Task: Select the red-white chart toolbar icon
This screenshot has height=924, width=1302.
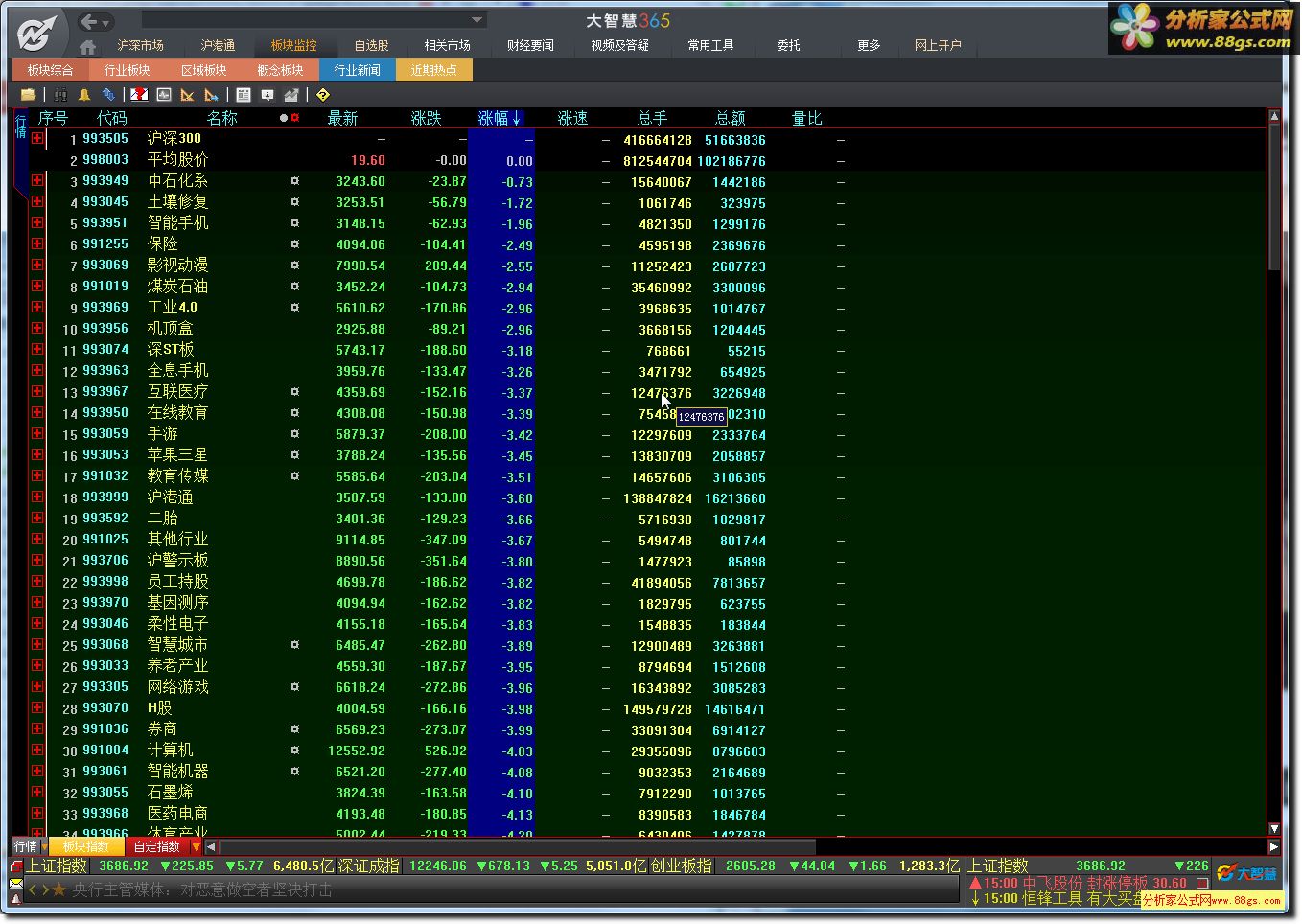Action: point(139,94)
